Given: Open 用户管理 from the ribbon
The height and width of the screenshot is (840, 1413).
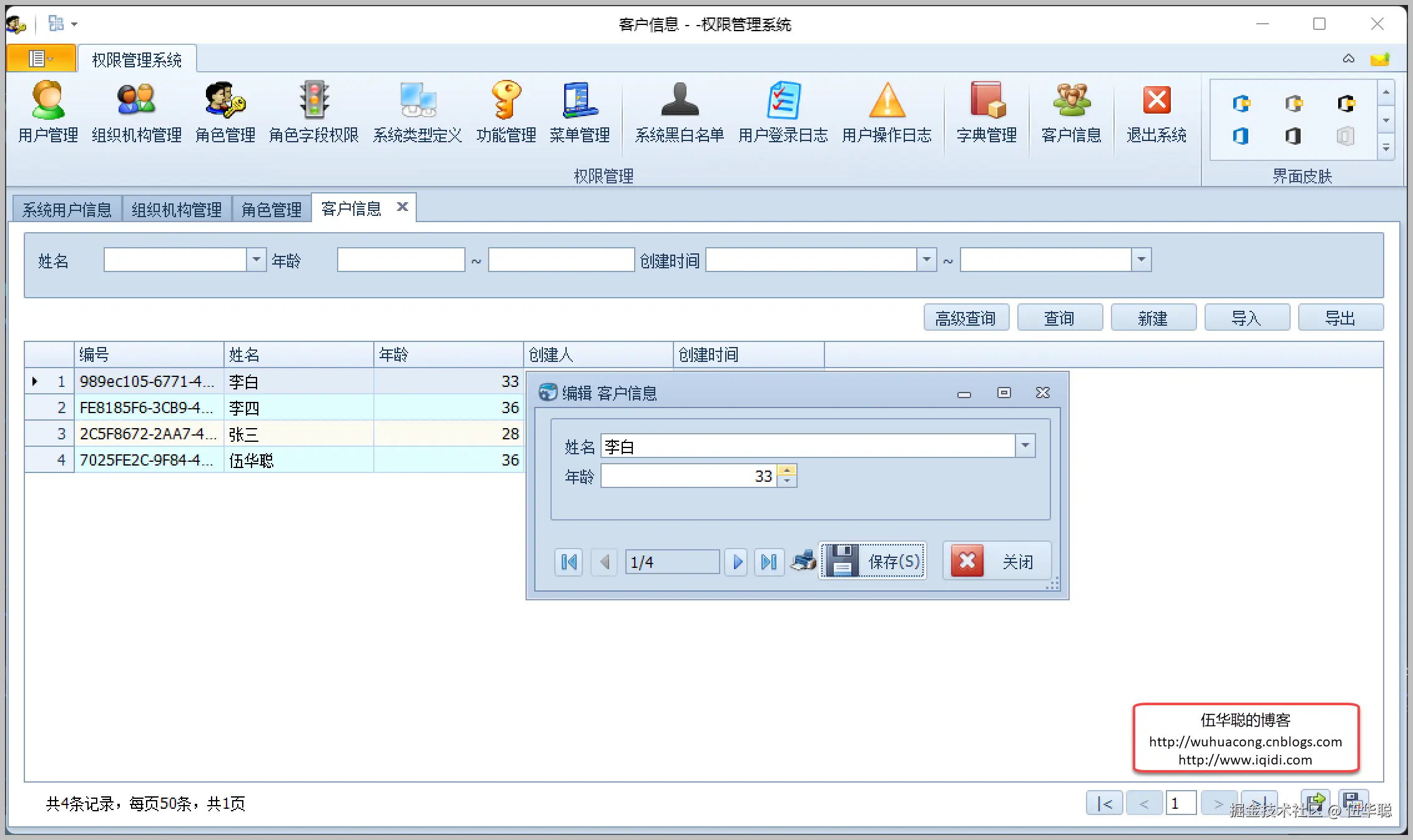Looking at the screenshot, I should pos(48,112).
